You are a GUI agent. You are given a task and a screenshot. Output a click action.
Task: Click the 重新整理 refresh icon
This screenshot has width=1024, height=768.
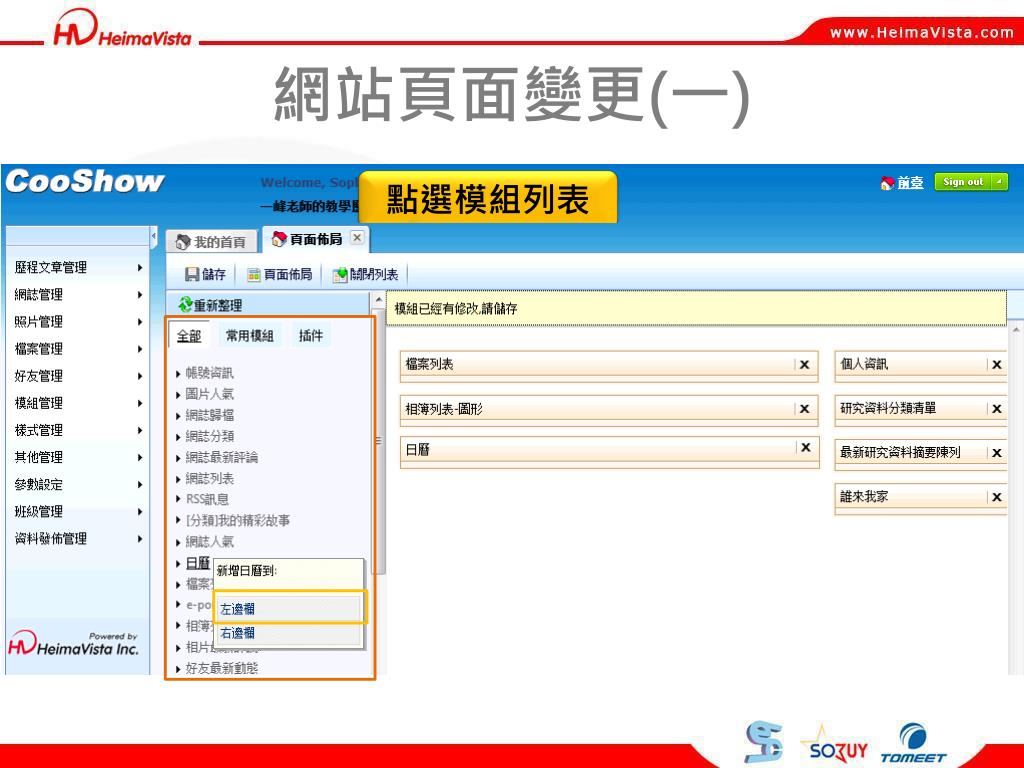(185, 305)
